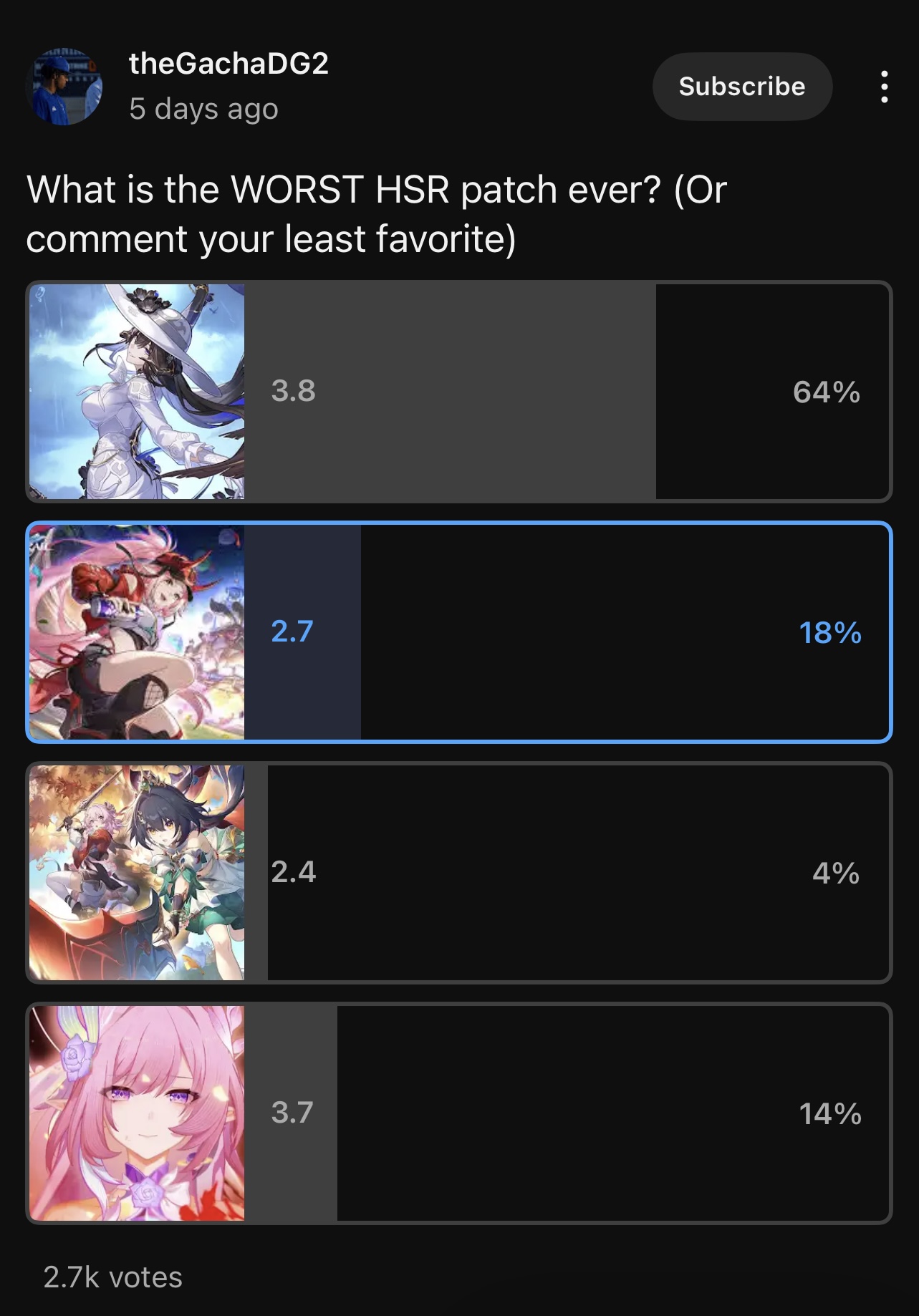The height and width of the screenshot is (1316, 919).
Task: Click the Subscribe button
Action: [x=742, y=87]
